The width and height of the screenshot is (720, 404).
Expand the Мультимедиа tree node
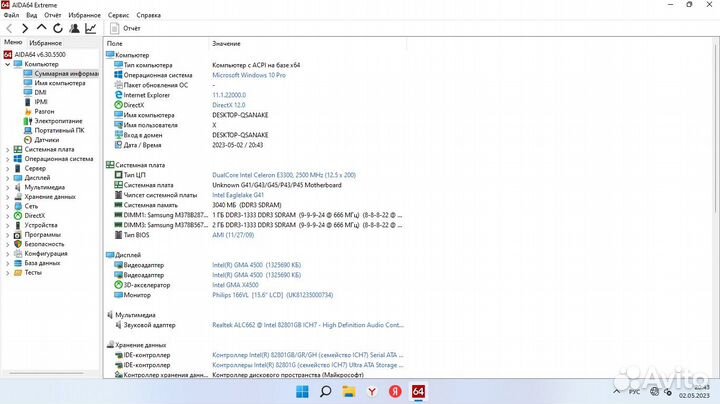pos(7,187)
